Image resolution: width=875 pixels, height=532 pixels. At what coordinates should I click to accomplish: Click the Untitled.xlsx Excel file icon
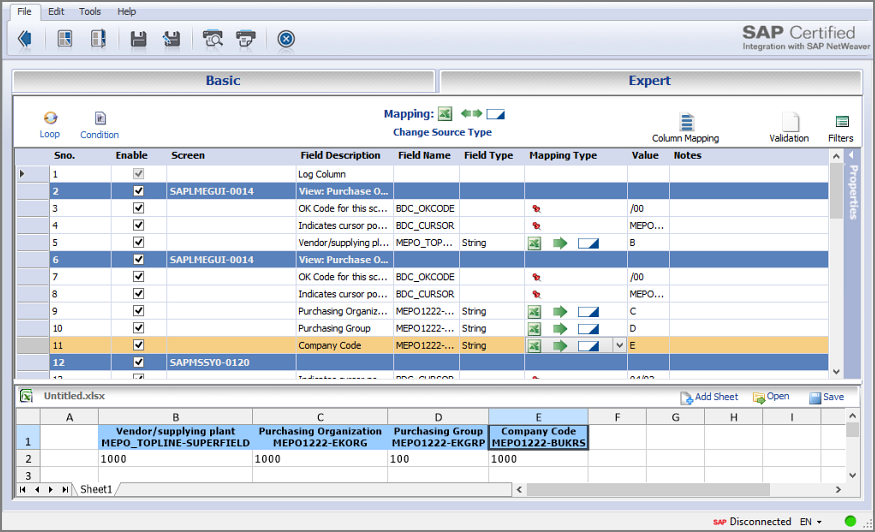point(26,396)
